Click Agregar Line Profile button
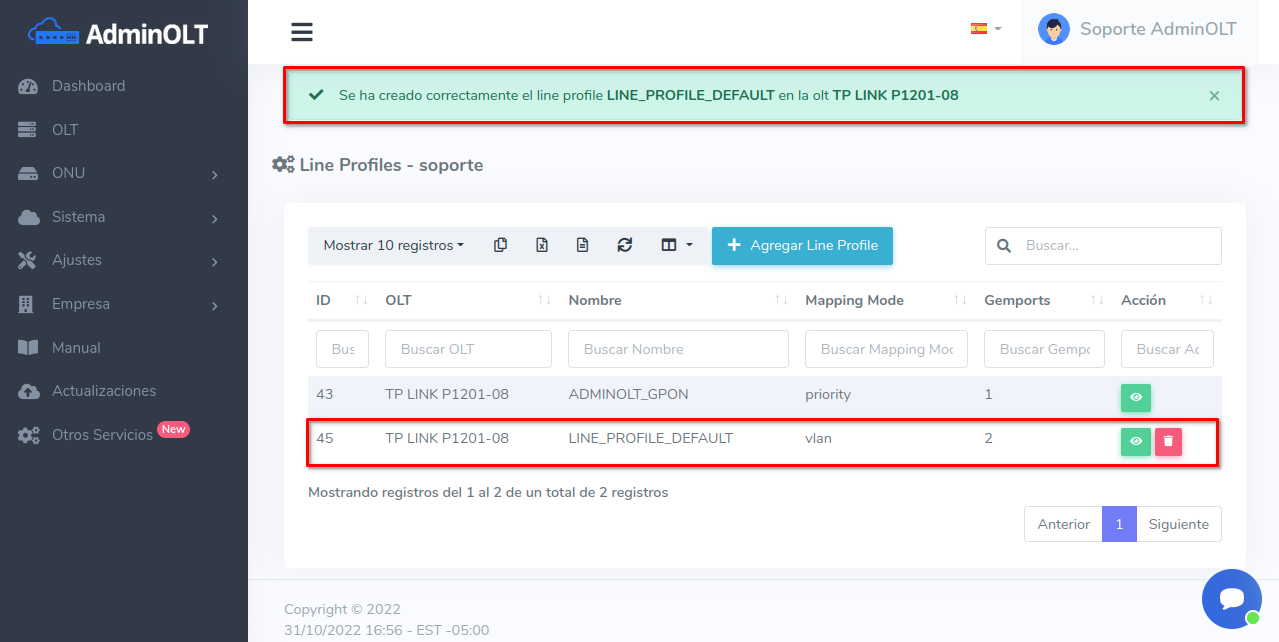Viewport: 1279px width, 642px height. click(802, 245)
